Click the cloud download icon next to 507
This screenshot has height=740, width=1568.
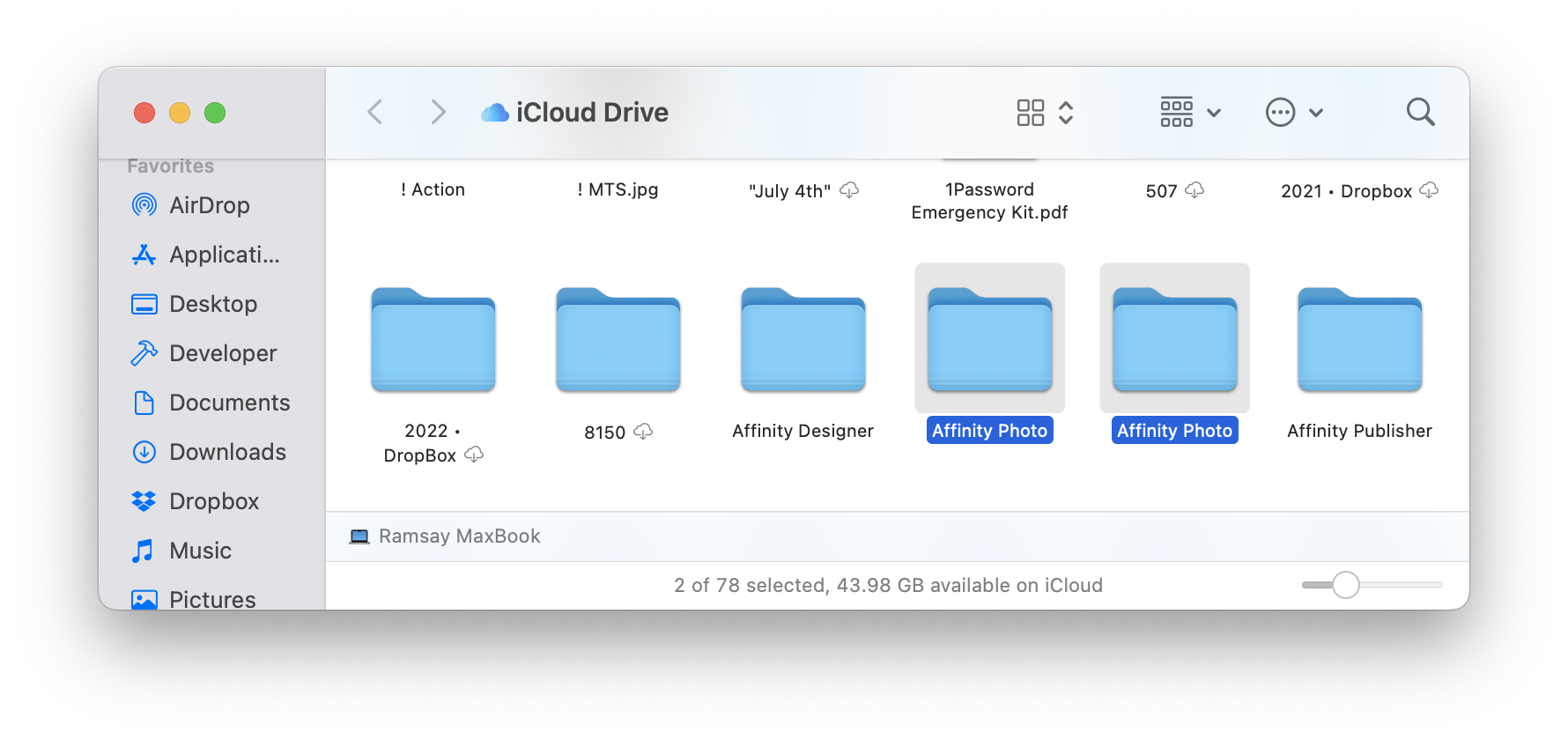click(1194, 190)
